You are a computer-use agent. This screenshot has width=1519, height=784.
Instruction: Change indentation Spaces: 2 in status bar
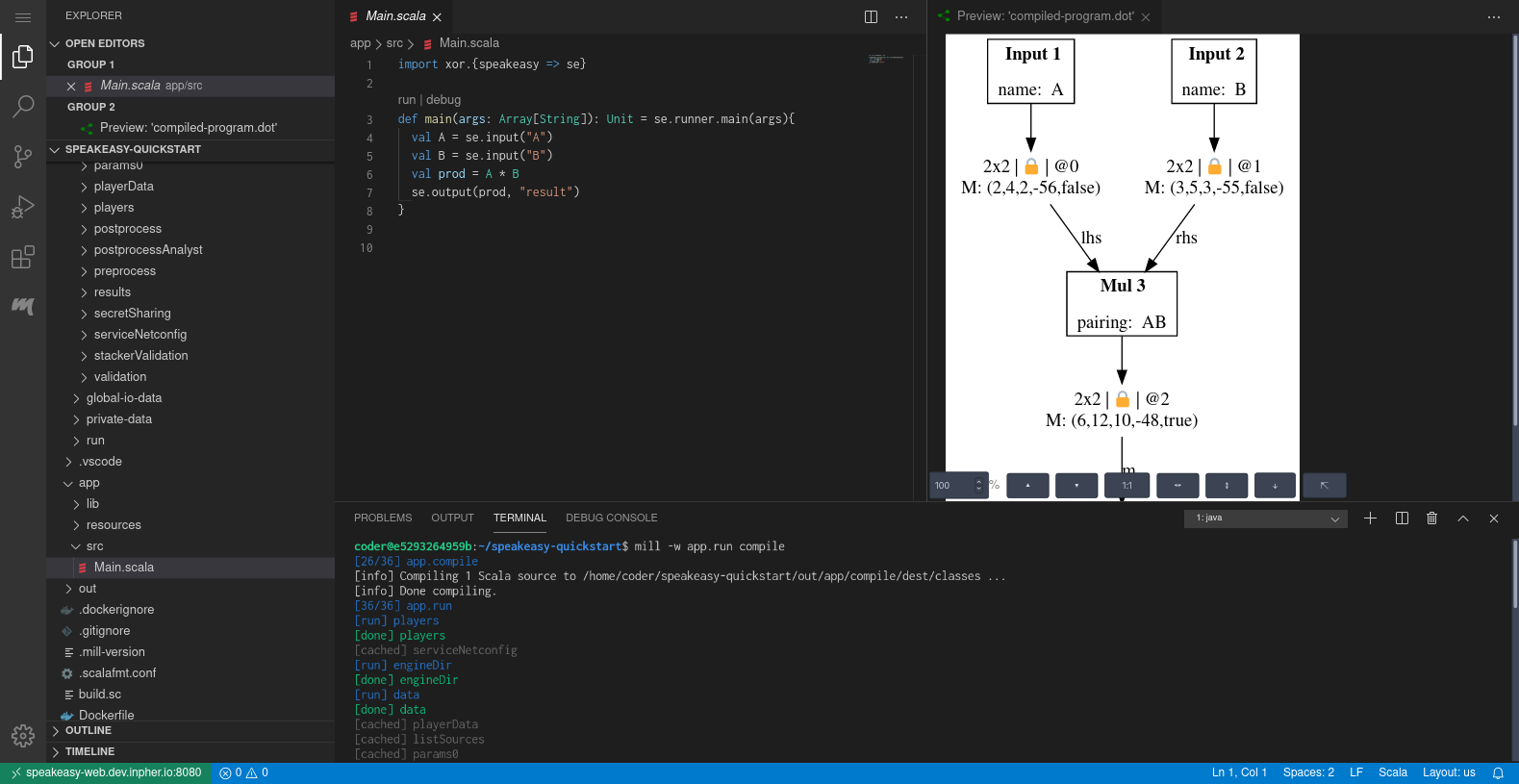point(1308,773)
